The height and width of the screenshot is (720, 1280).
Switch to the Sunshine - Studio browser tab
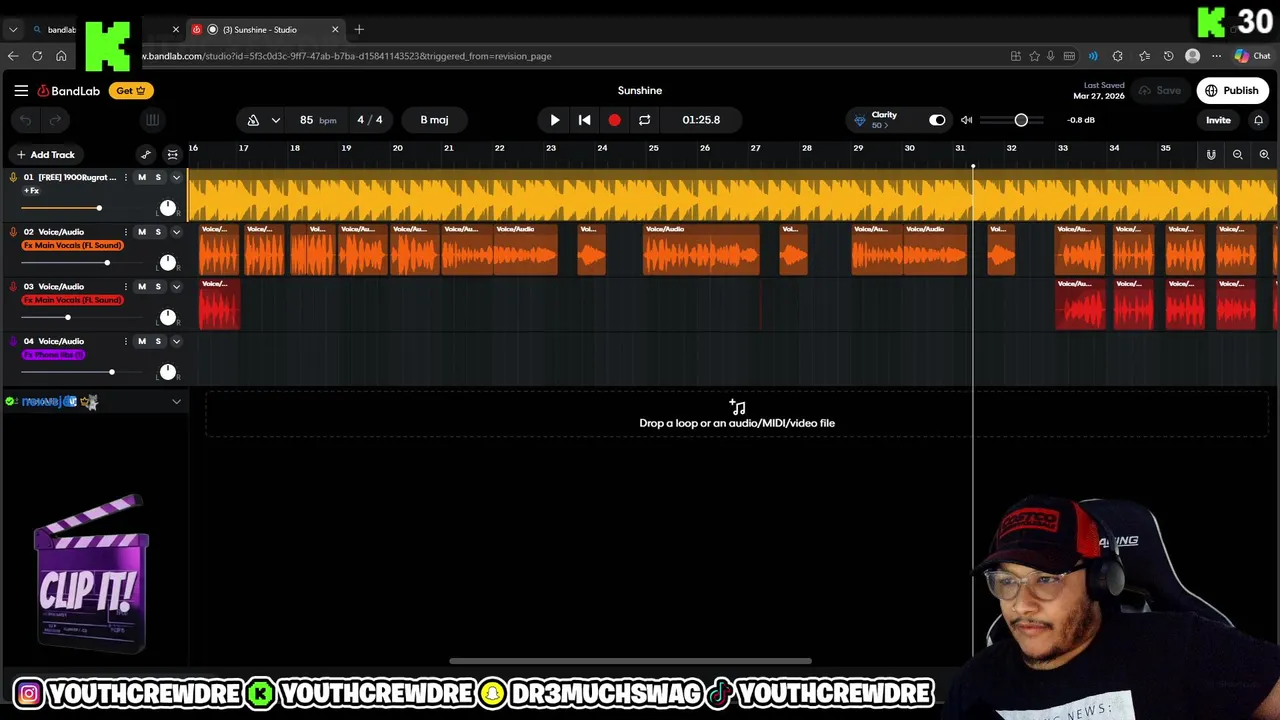(x=265, y=30)
